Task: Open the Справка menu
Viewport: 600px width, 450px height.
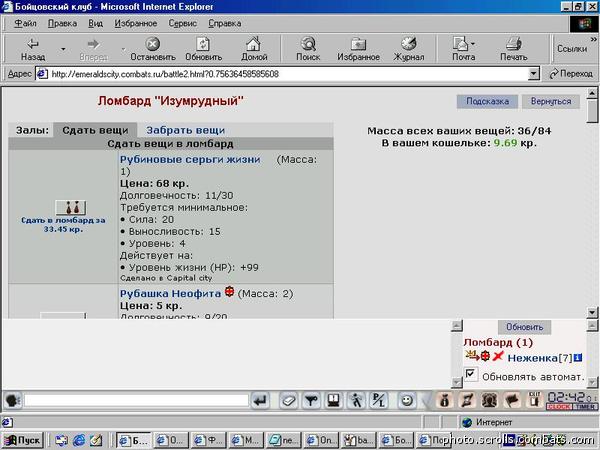Action: point(225,23)
